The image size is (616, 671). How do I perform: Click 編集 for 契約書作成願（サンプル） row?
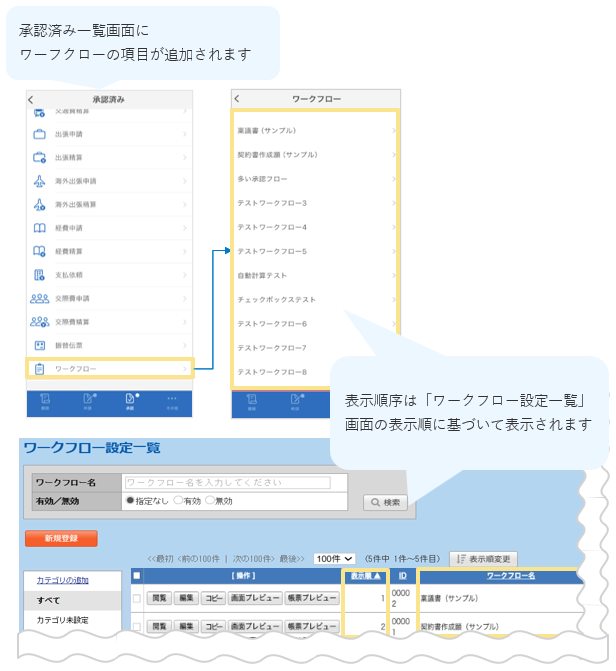(x=186, y=626)
